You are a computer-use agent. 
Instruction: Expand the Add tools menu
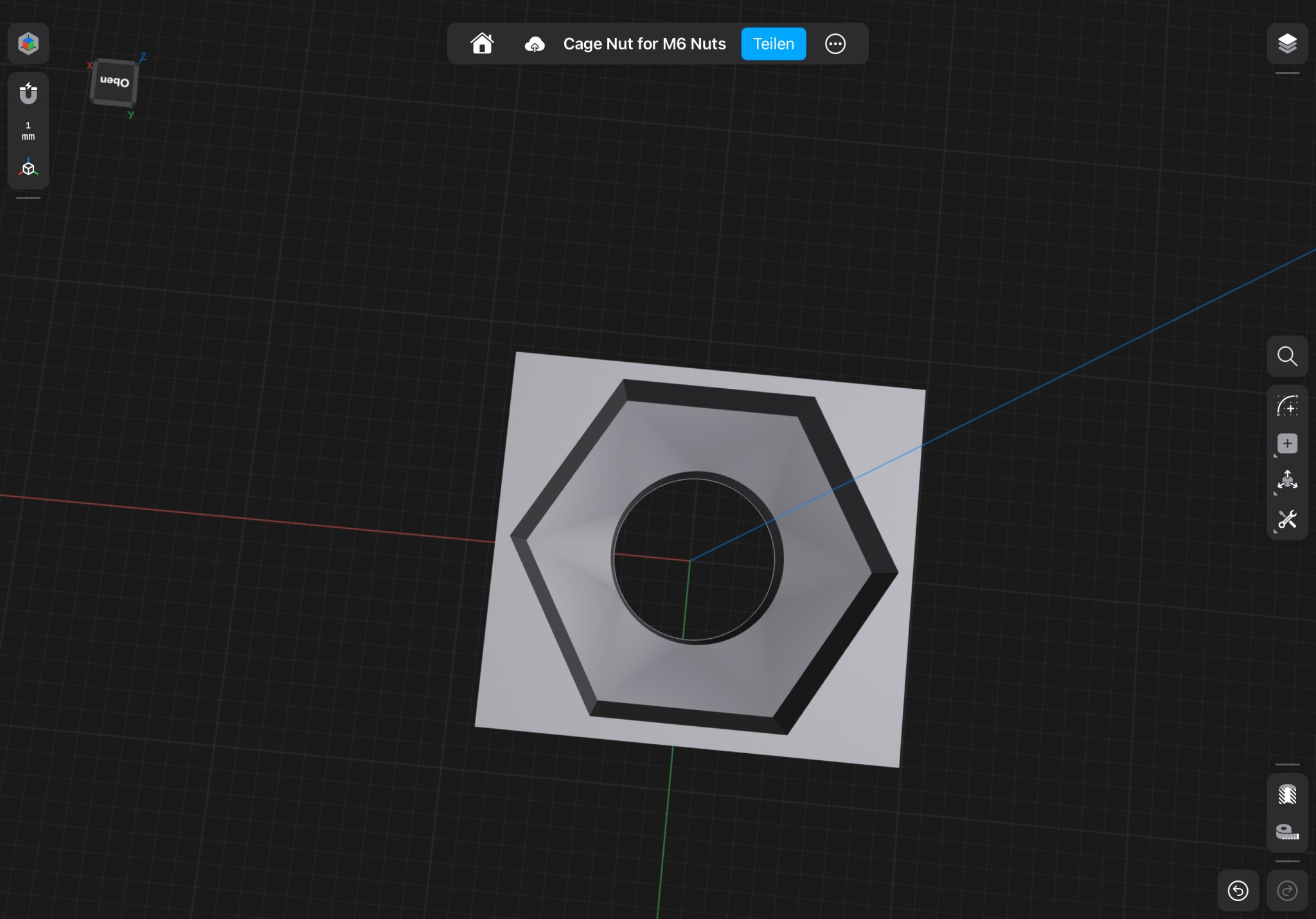pyautogui.click(x=1287, y=443)
